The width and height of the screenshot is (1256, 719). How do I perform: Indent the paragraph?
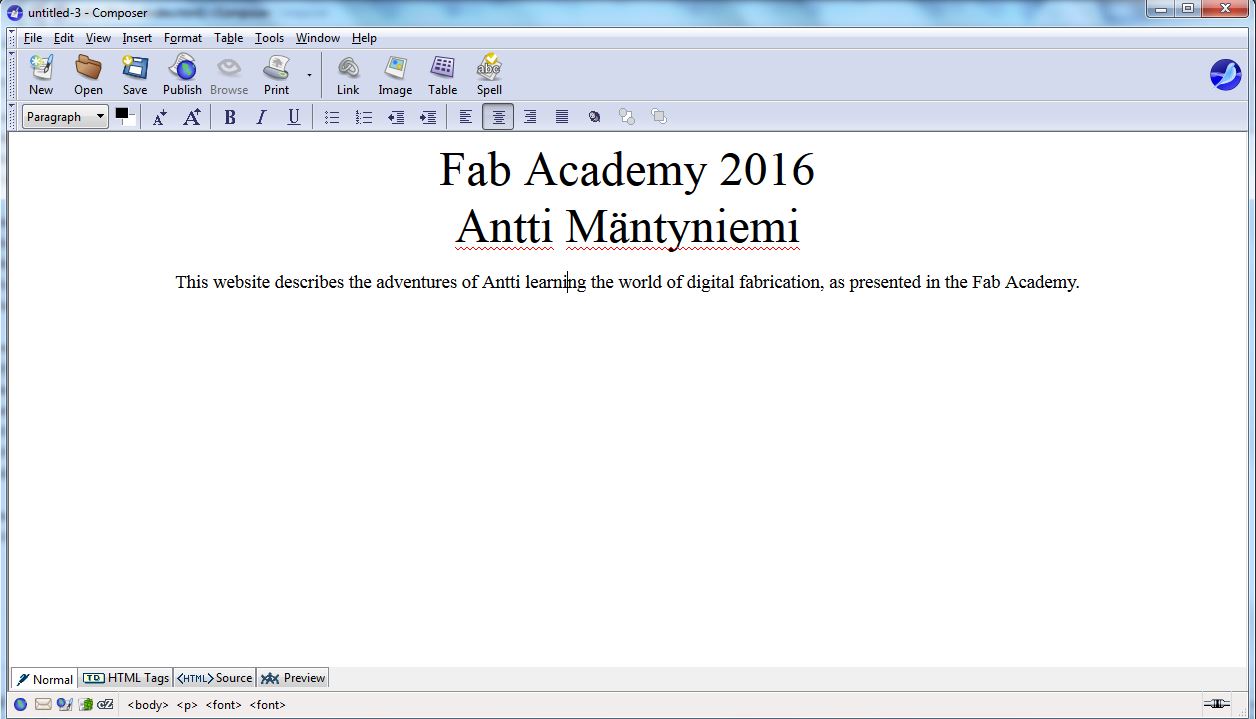428,117
